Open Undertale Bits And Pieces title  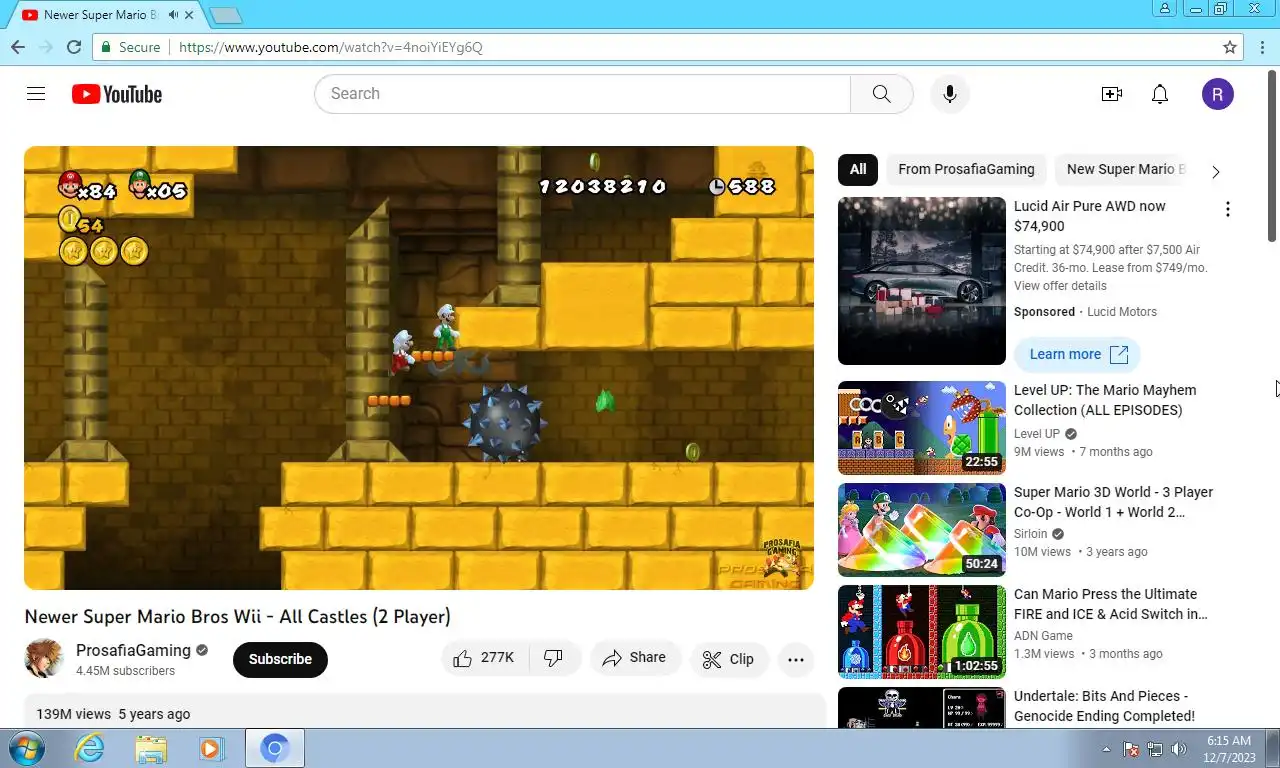[x=1104, y=706]
